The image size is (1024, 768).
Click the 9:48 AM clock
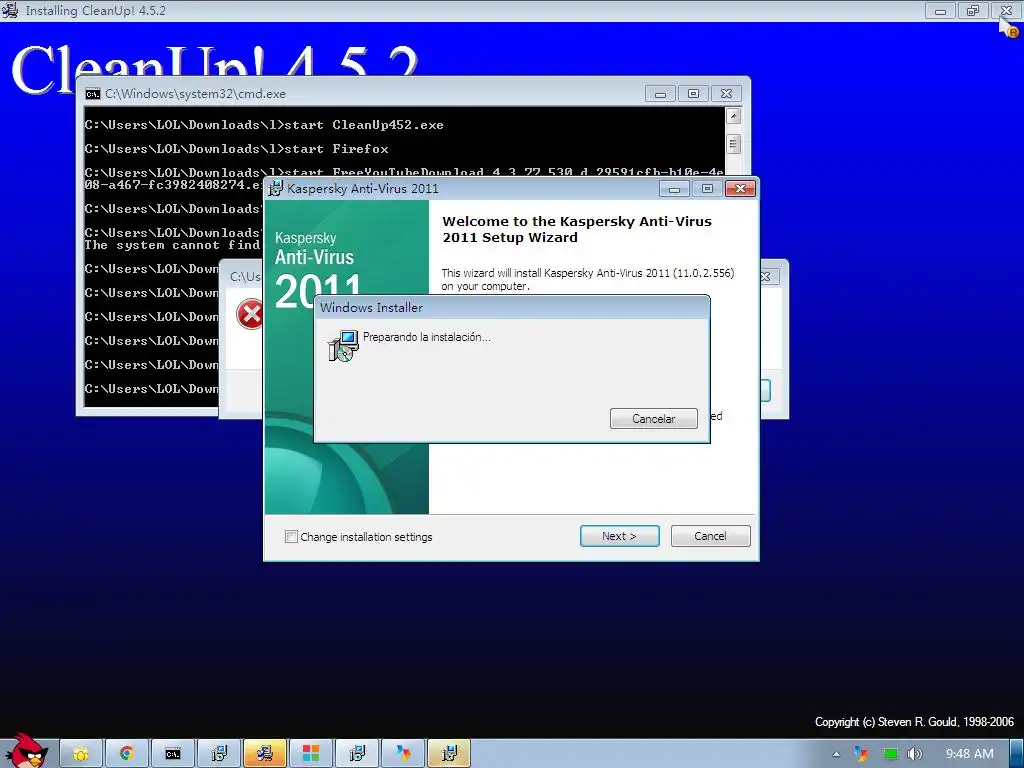click(969, 754)
